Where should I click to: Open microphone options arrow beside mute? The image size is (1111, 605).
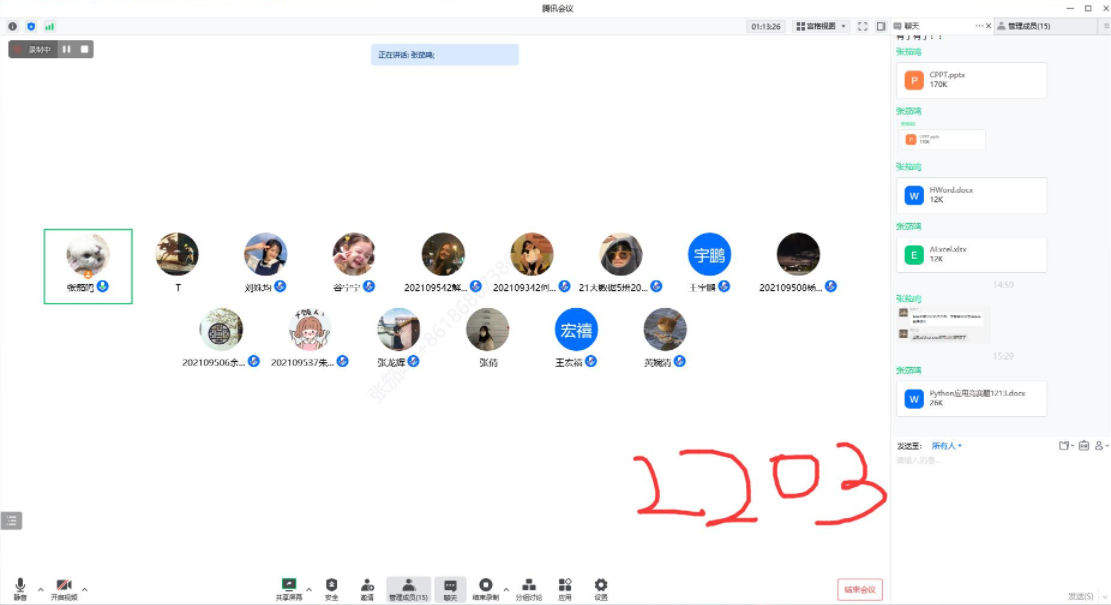(x=40, y=589)
